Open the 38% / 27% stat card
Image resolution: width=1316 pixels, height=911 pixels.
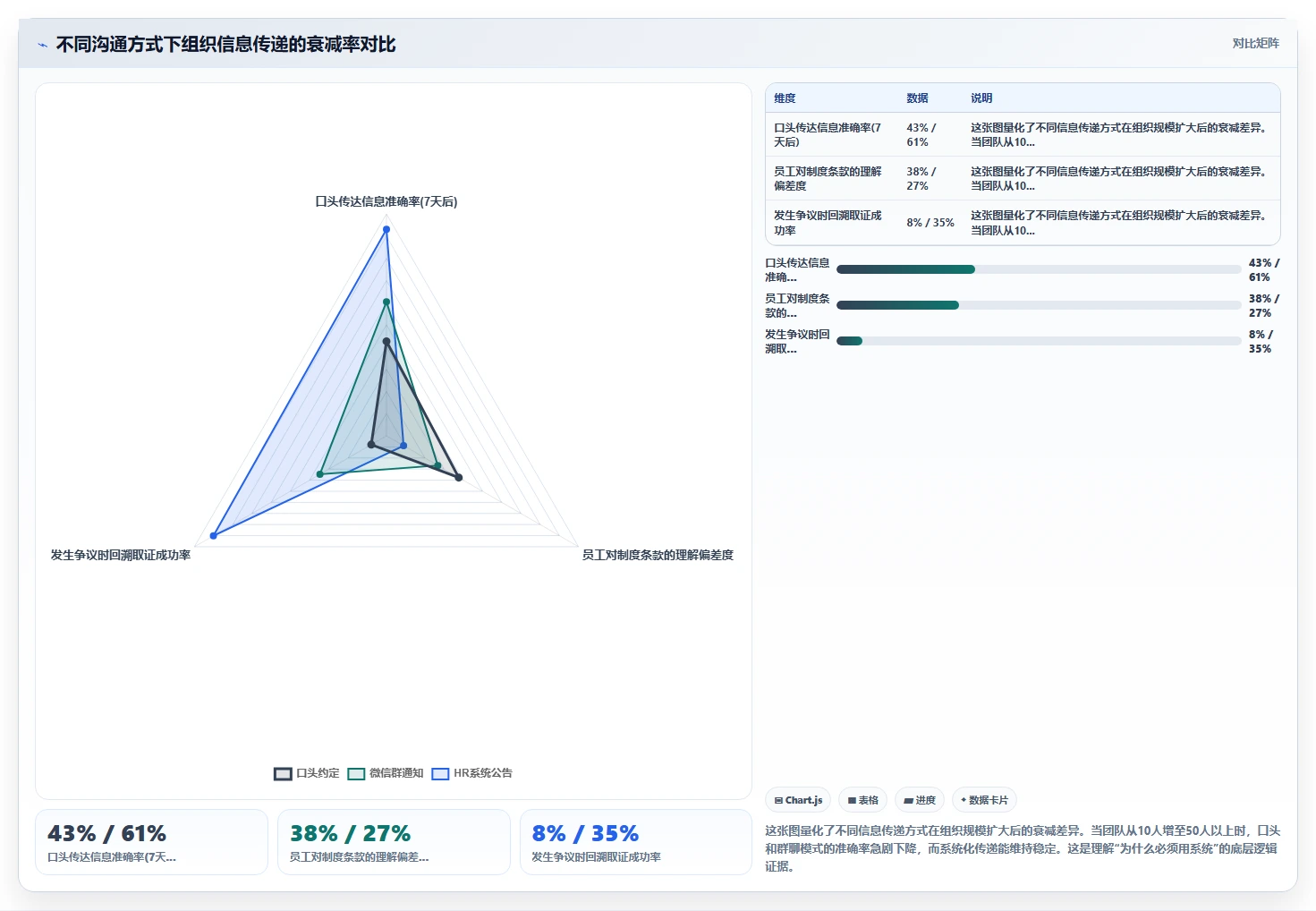pos(394,842)
